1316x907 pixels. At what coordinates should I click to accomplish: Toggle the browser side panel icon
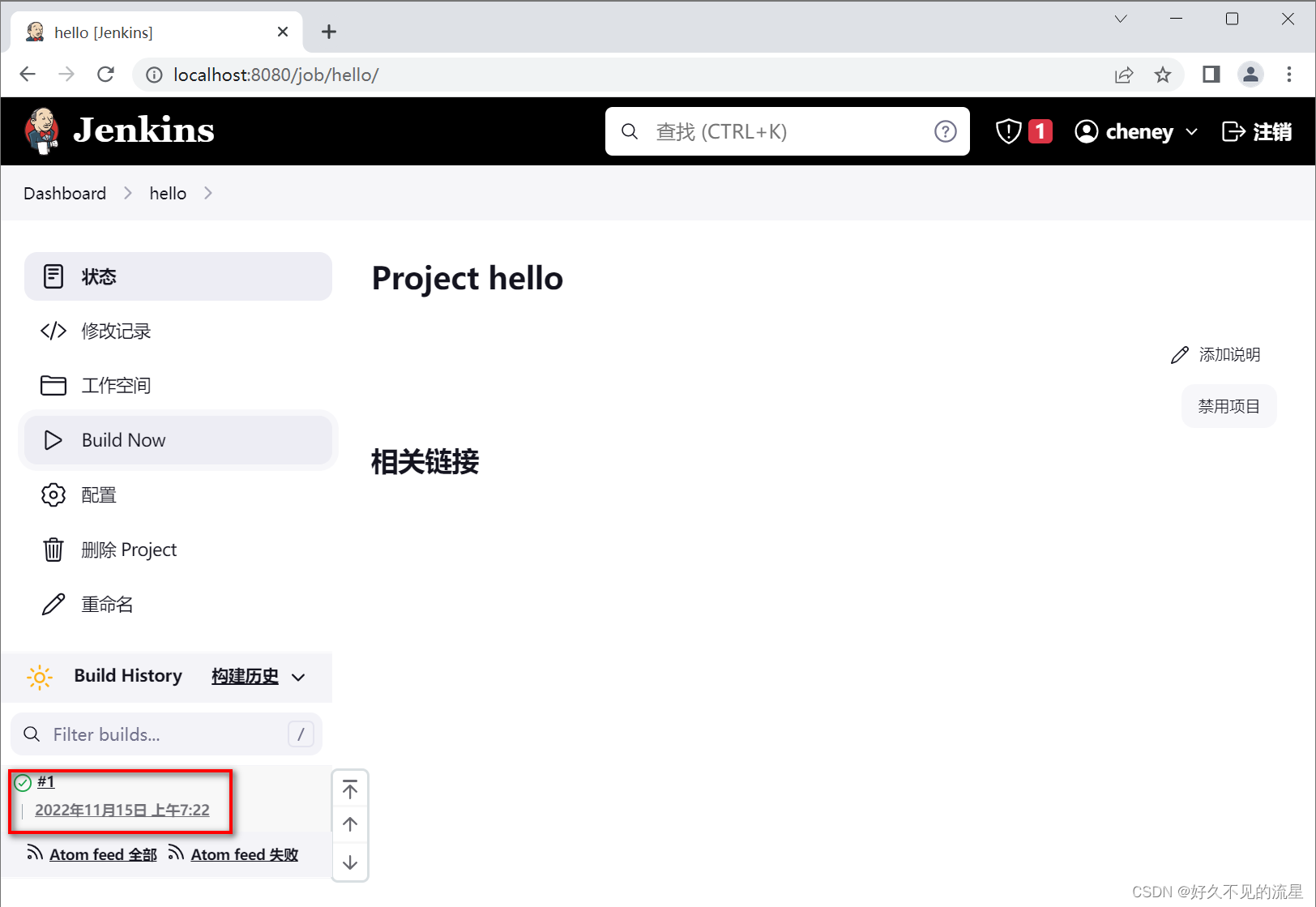(1211, 75)
